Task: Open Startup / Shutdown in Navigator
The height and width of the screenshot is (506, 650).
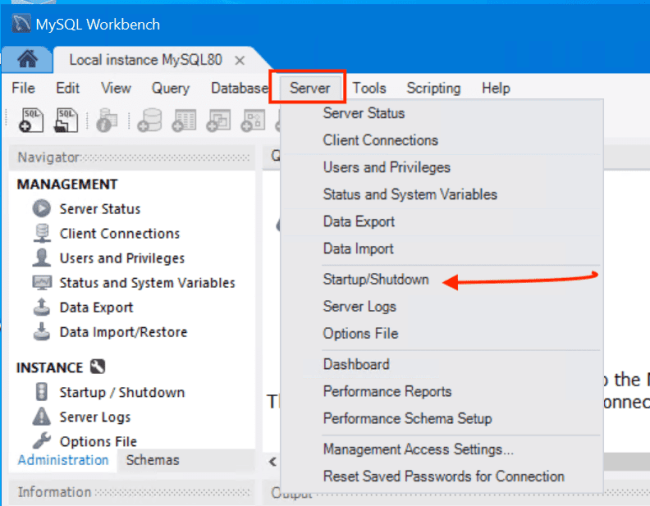Action: 122,392
